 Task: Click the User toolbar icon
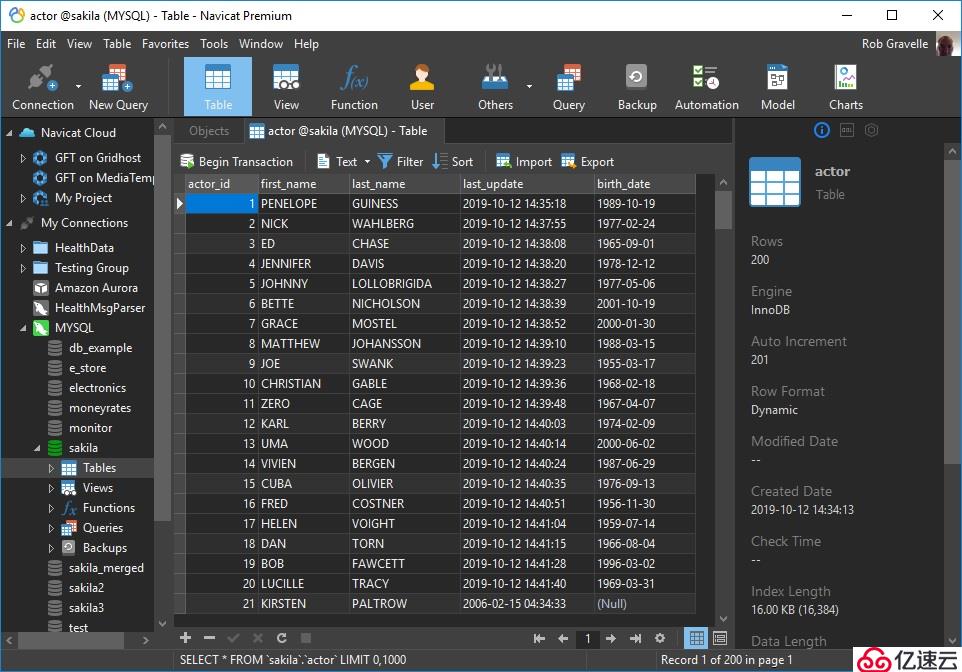coord(422,87)
